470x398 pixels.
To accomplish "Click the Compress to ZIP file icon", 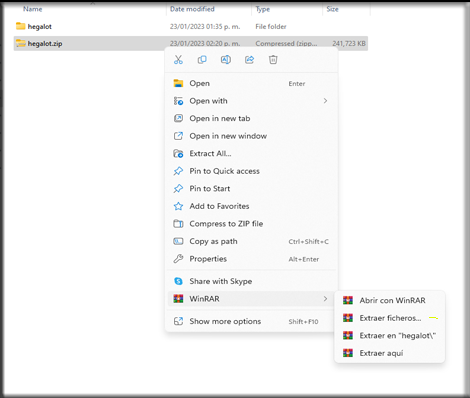I will (x=178, y=224).
